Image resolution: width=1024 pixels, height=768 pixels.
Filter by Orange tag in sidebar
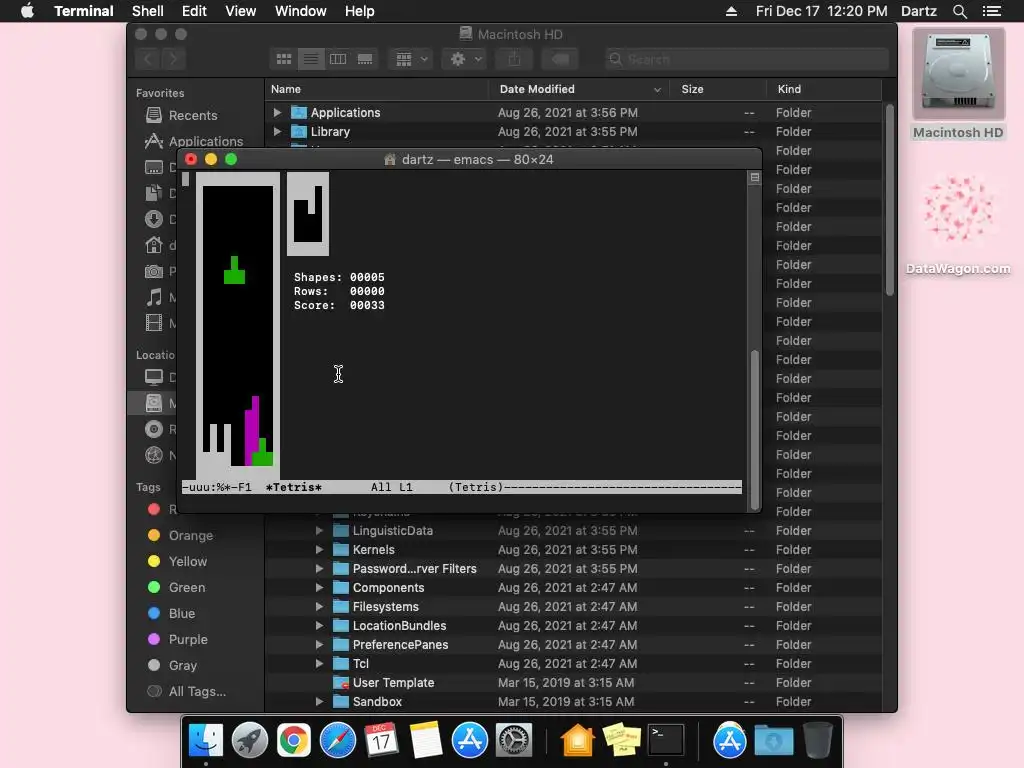tap(191, 535)
